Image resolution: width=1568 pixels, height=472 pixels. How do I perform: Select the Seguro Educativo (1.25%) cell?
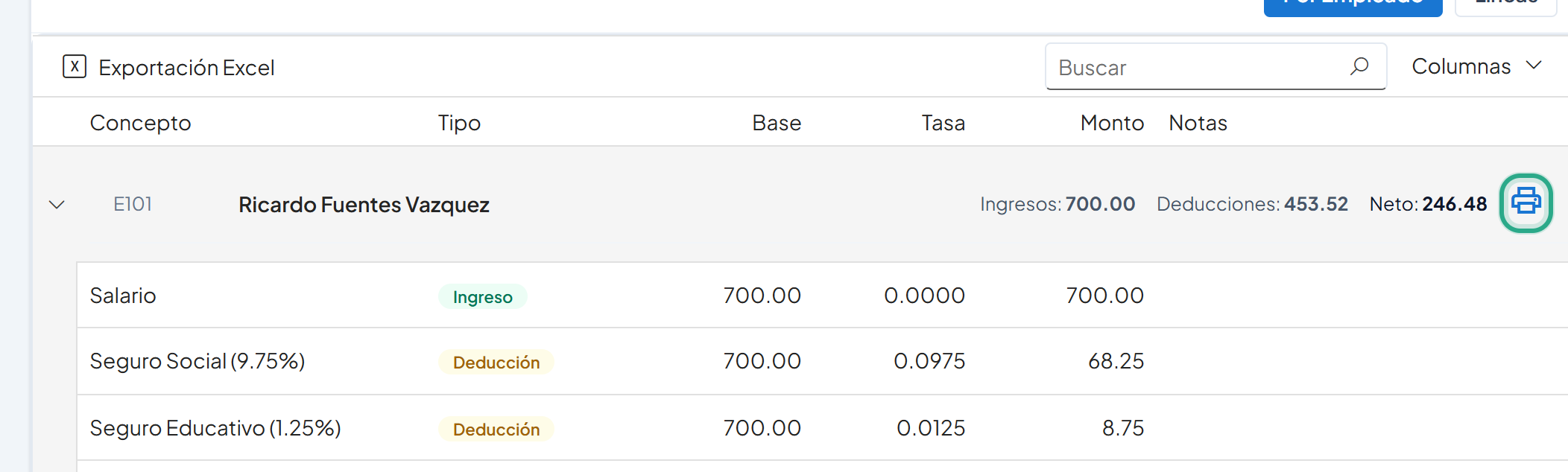tap(215, 428)
